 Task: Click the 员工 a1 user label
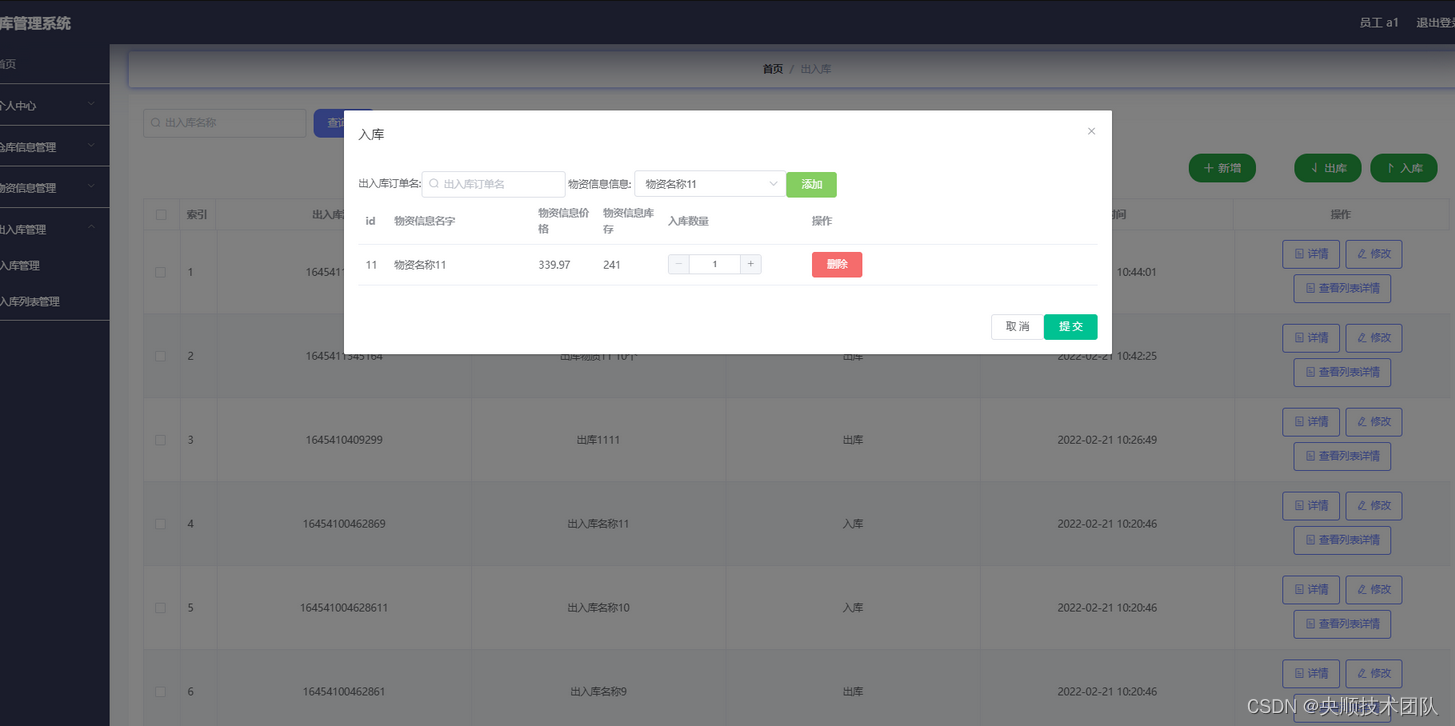[1379, 23]
